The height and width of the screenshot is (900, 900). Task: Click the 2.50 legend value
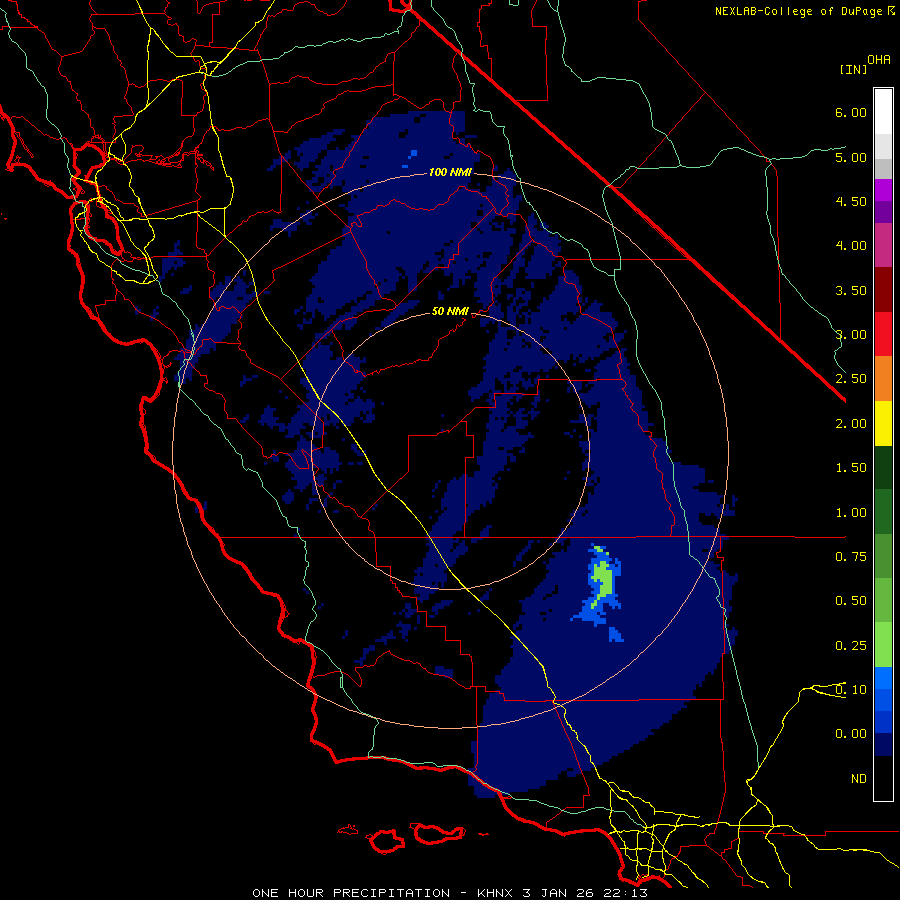point(851,379)
